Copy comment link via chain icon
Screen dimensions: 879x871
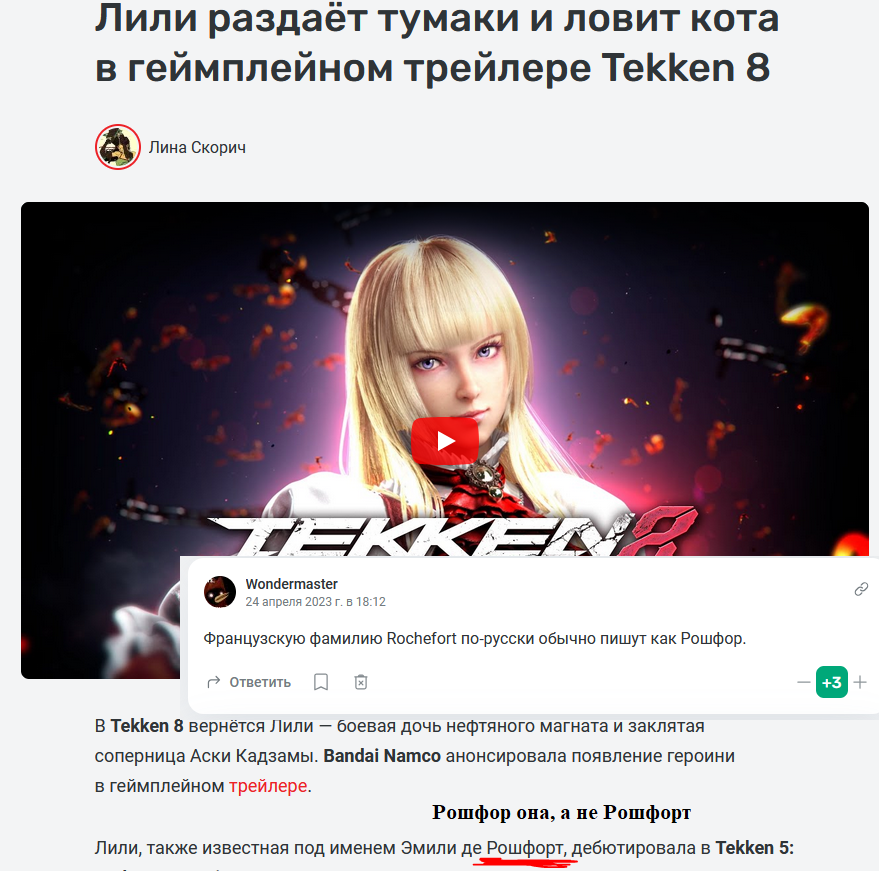click(x=861, y=589)
